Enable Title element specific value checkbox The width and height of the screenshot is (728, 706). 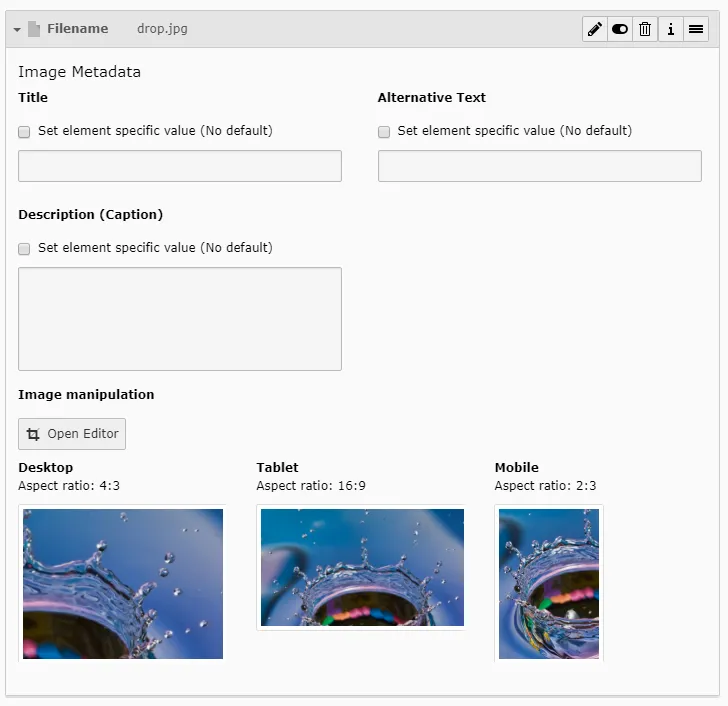[24, 132]
